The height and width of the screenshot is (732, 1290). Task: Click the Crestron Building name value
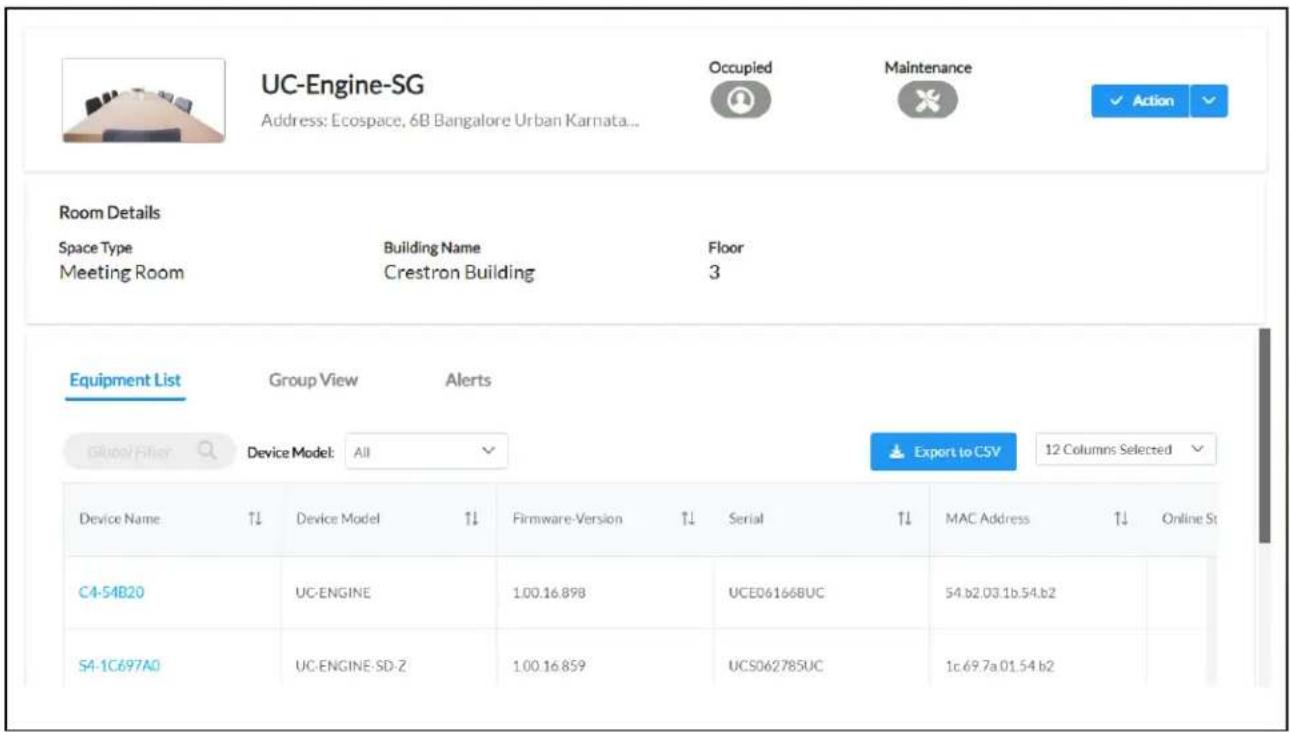pos(459,273)
